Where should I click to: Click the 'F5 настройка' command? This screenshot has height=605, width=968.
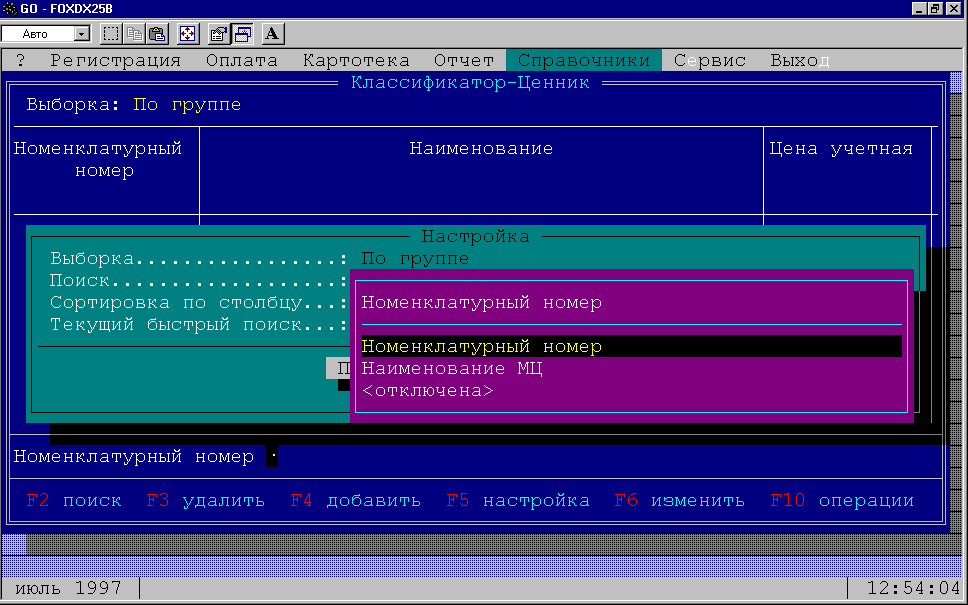(x=518, y=500)
